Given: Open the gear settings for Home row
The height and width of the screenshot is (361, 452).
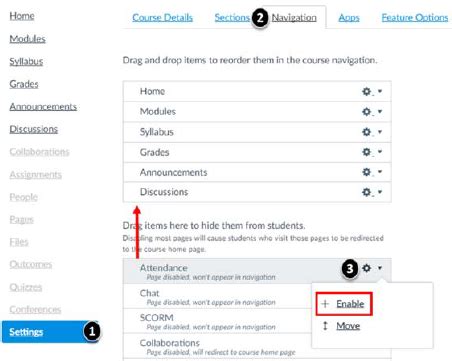Looking at the screenshot, I should click(x=367, y=91).
